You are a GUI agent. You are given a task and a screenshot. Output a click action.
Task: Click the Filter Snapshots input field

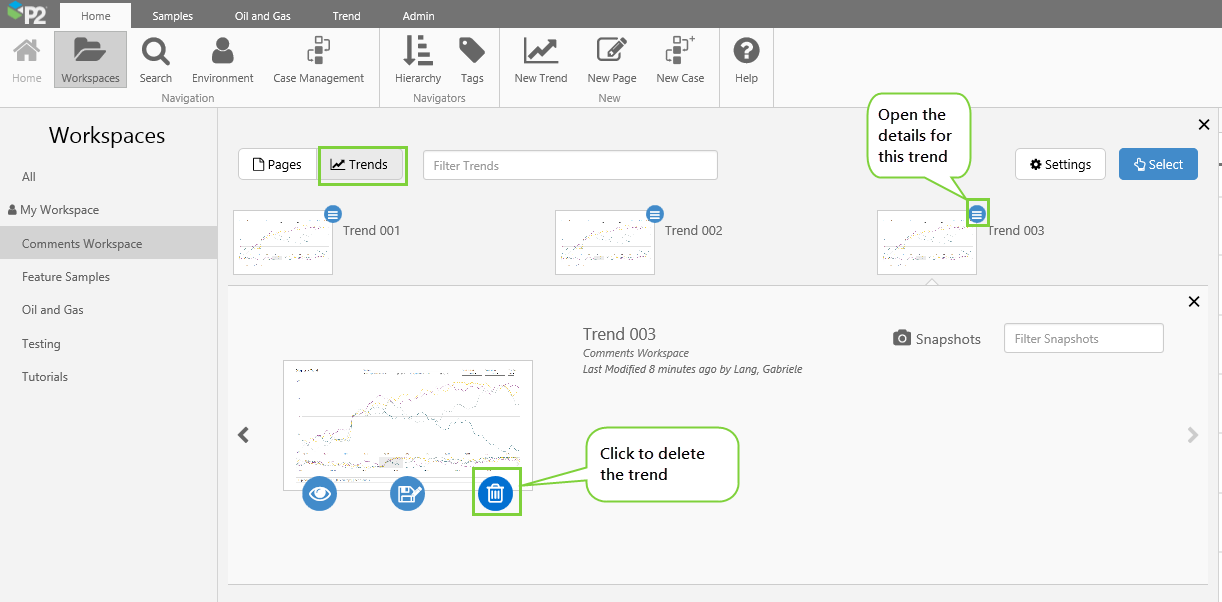click(x=1084, y=338)
